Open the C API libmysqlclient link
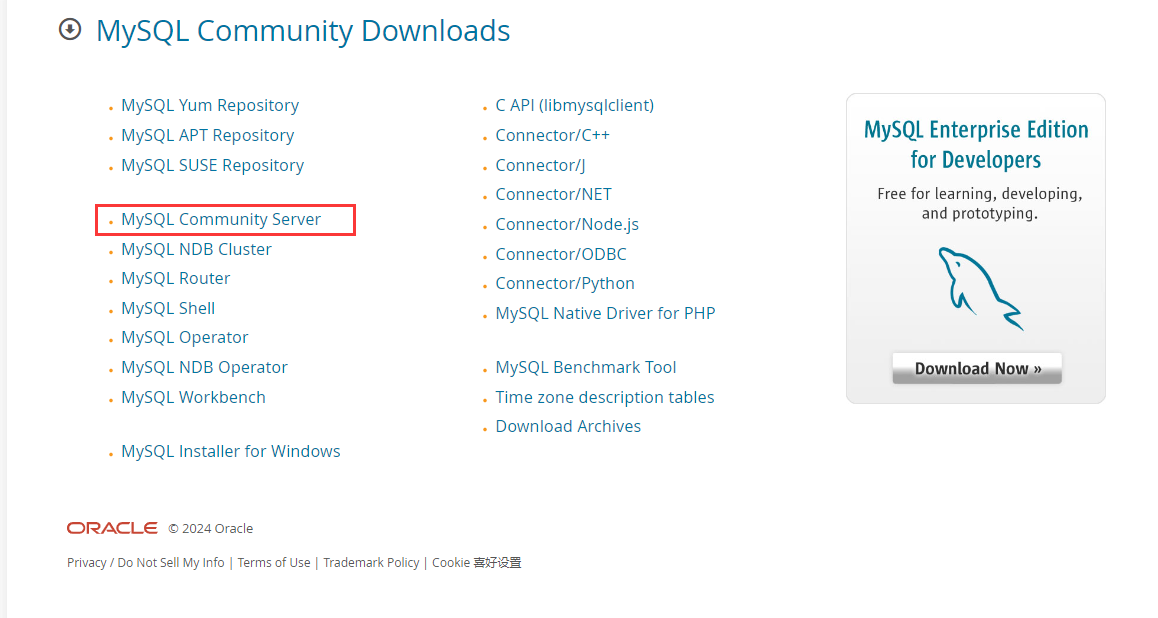 [574, 105]
